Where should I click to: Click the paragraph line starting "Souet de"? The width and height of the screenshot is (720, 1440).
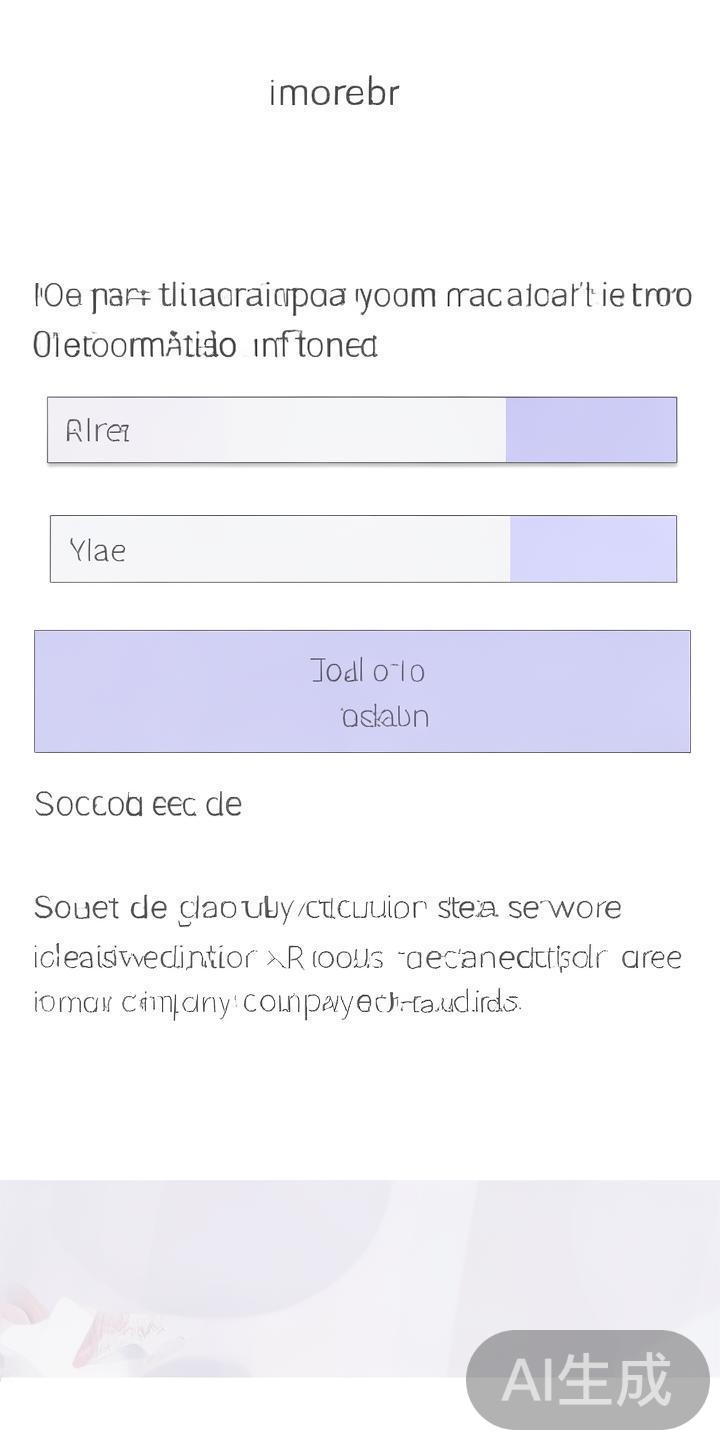[327, 908]
